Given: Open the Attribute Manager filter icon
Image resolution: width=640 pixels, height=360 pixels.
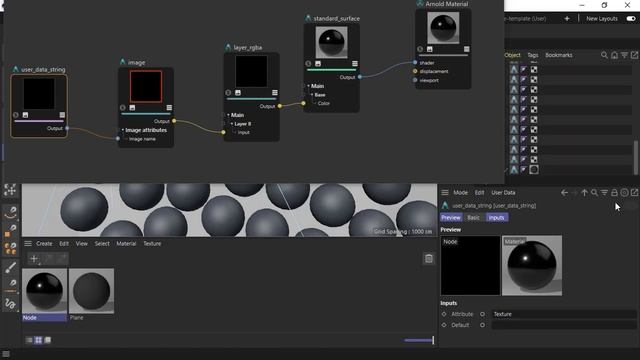Looking at the screenshot, I should [x=604, y=193].
